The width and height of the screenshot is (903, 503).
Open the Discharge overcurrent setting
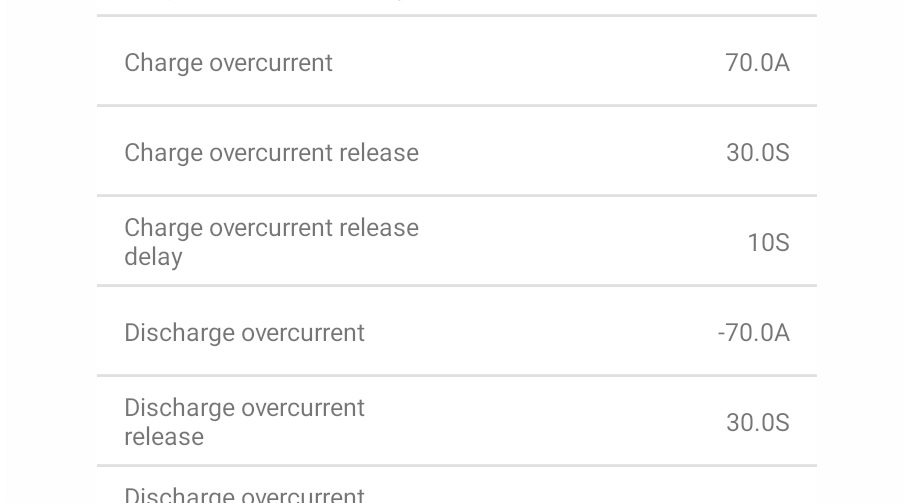pos(456,332)
